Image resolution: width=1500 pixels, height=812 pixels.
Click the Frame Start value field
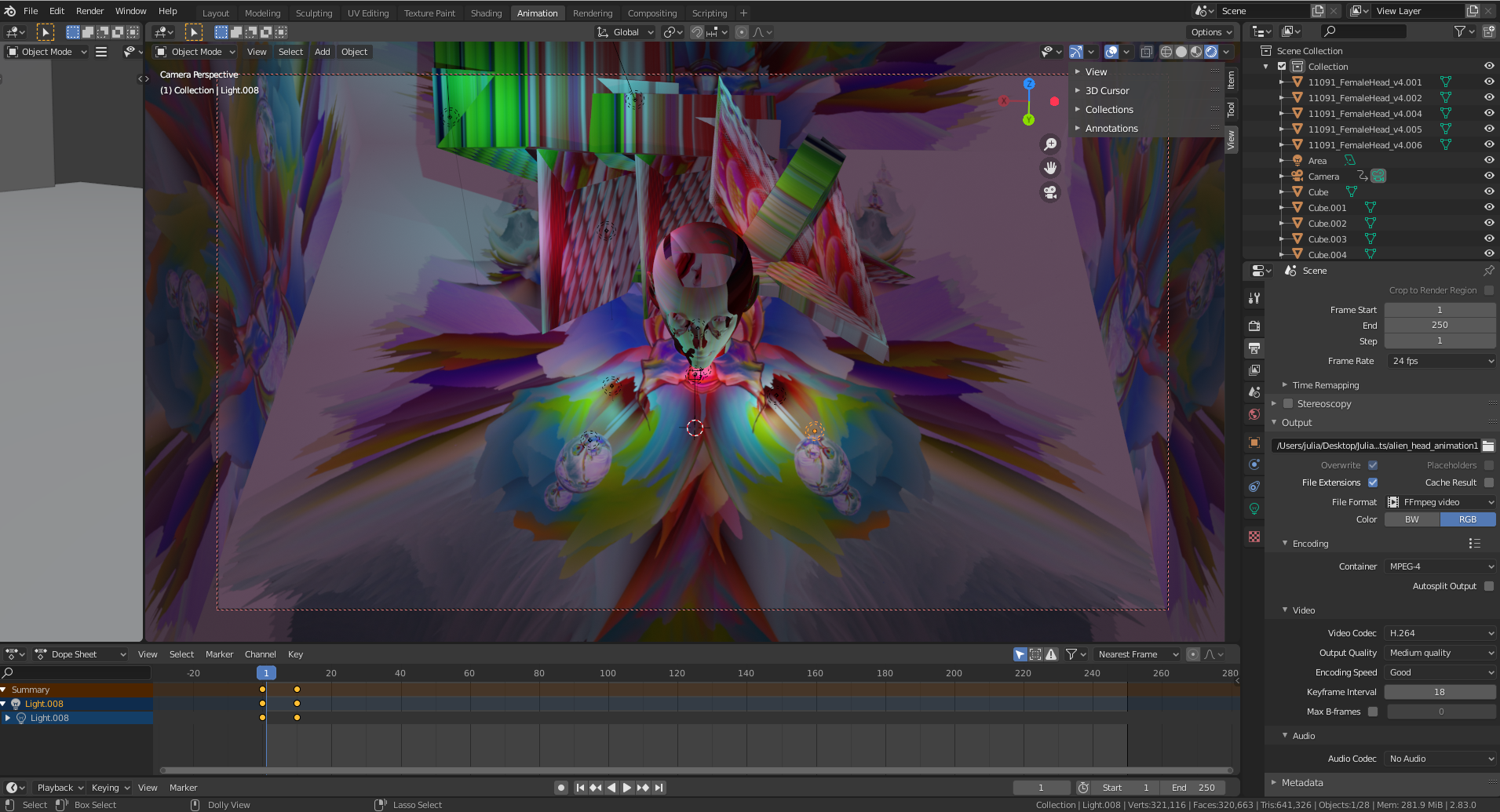(1440, 310)
